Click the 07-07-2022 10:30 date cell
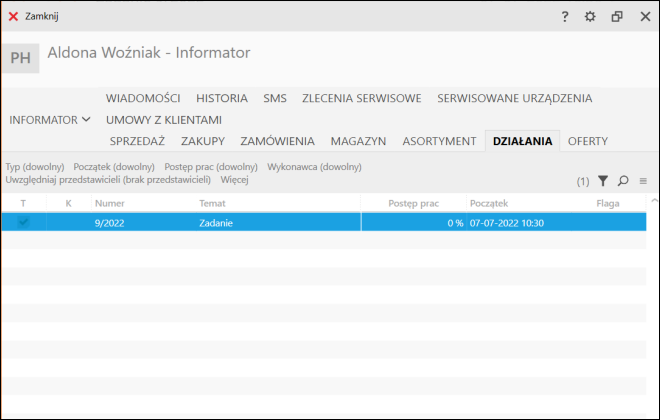Image resolution: width=660 pixels, height=420 pixels. tap(507, 223)
